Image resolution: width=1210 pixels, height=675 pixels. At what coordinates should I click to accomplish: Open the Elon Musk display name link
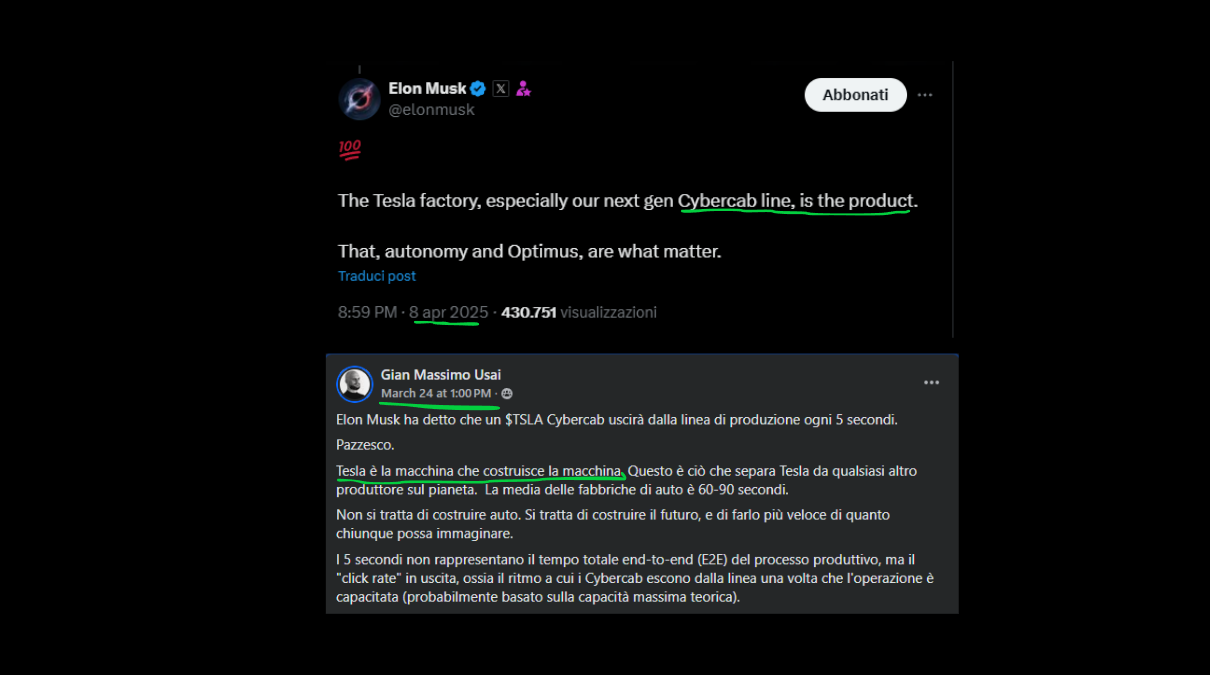coord(427,89)
